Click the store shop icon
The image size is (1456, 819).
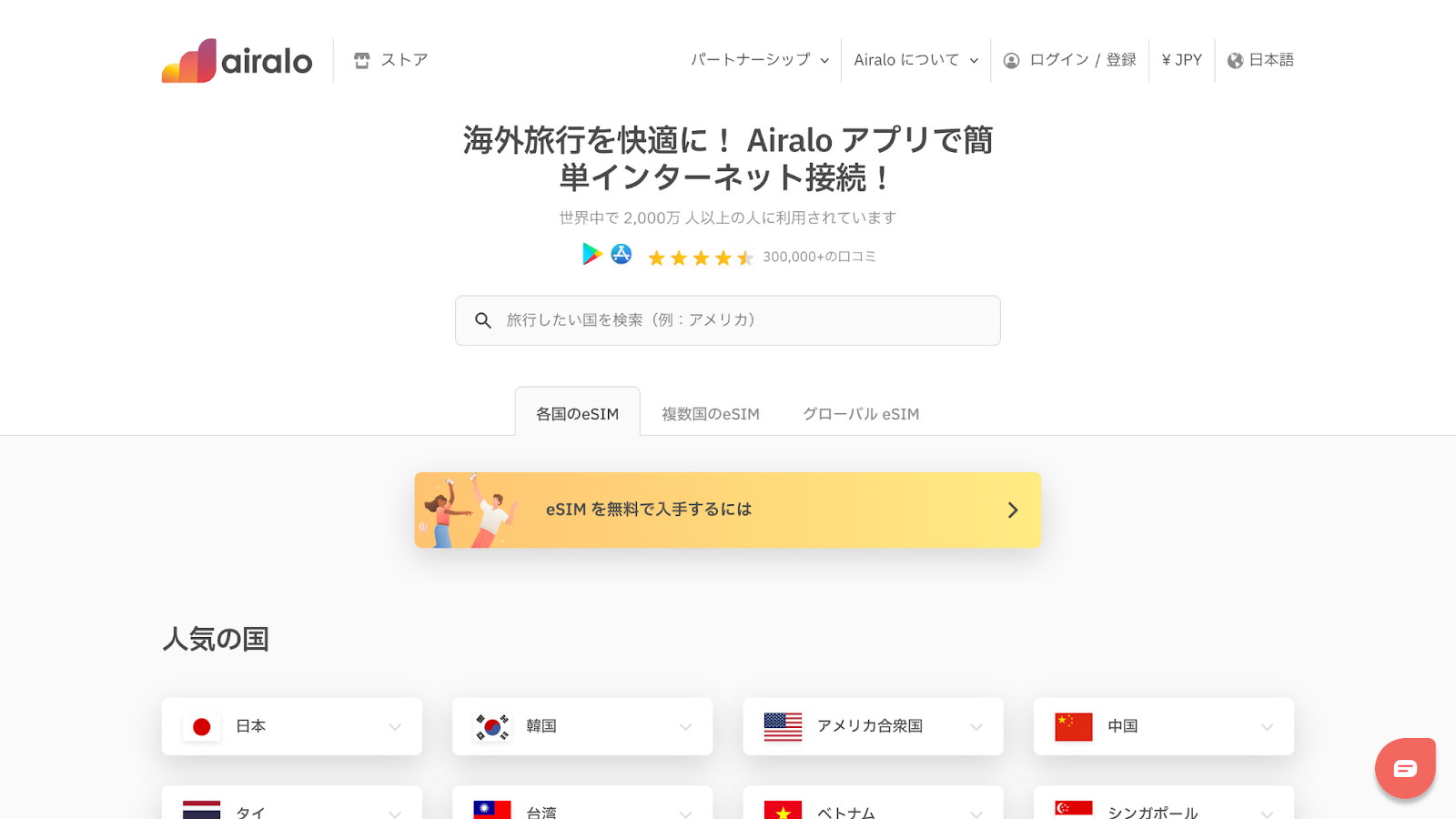click(x=362, y=60)
